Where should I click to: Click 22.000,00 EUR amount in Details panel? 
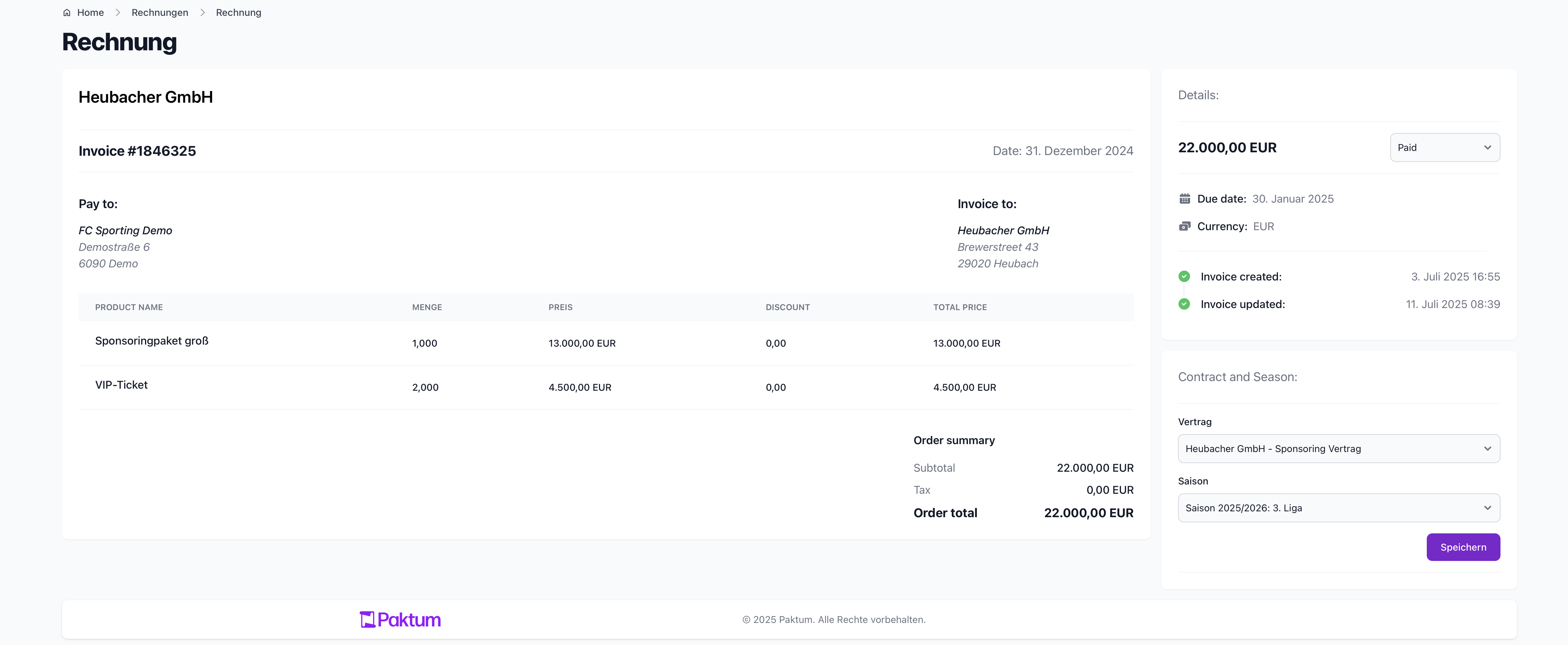point(1227,147)
